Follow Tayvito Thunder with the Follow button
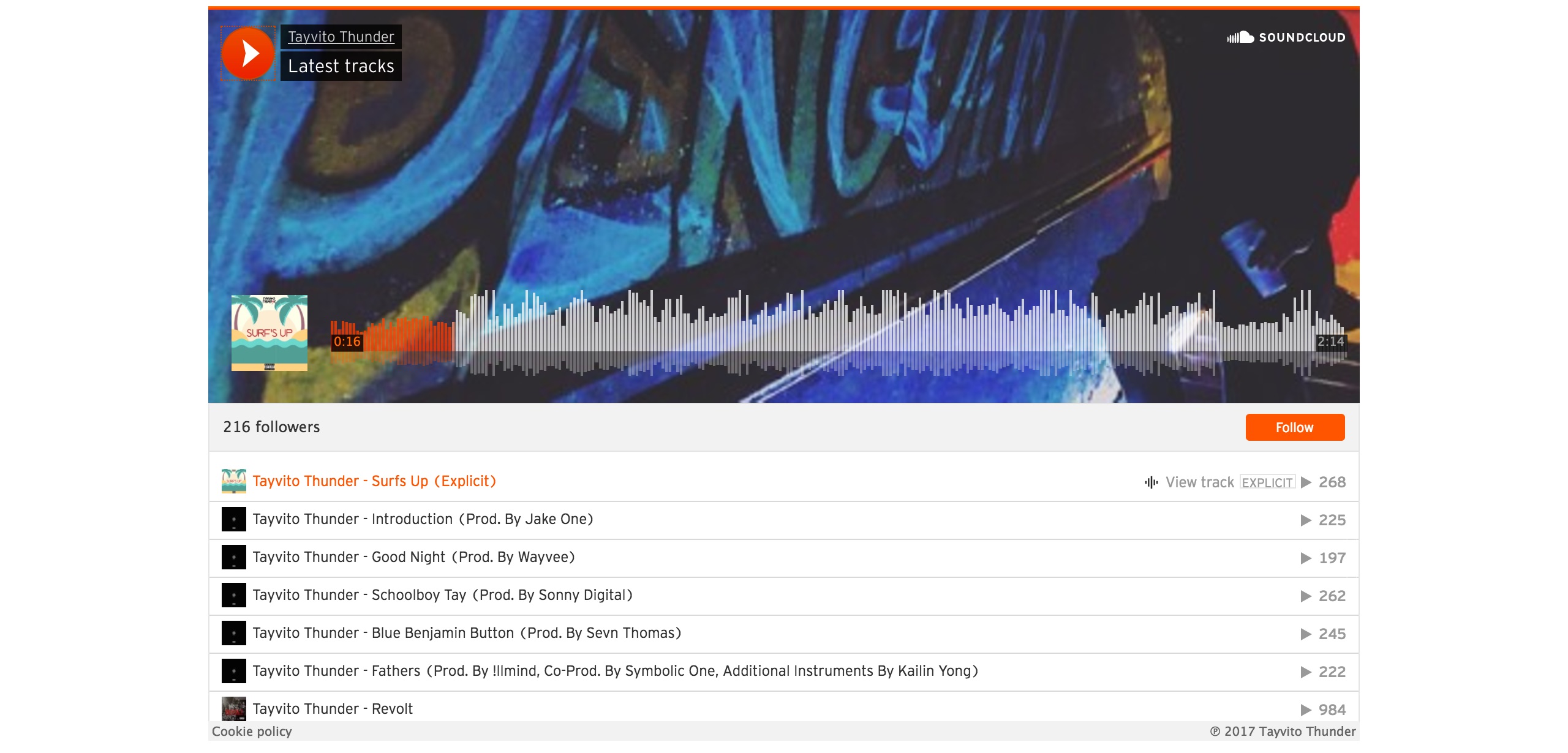Screen dimensions: 1568x753 coord(1295,427)
